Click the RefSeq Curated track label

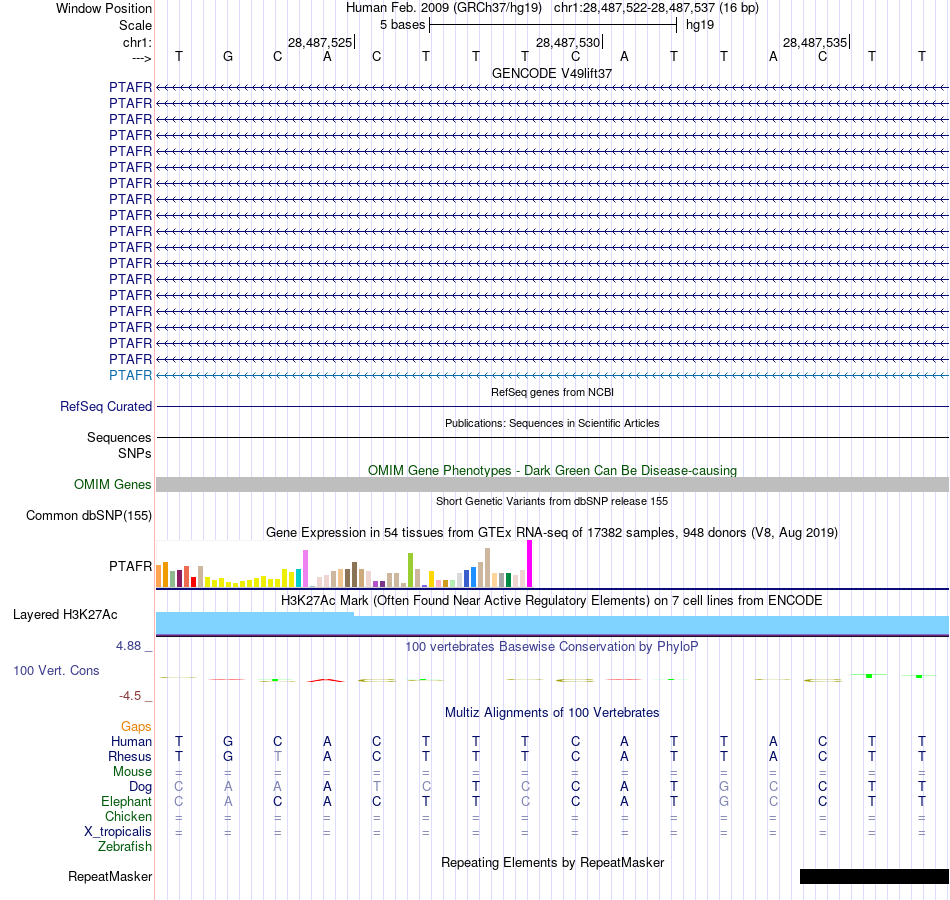(x=105, y=407)
